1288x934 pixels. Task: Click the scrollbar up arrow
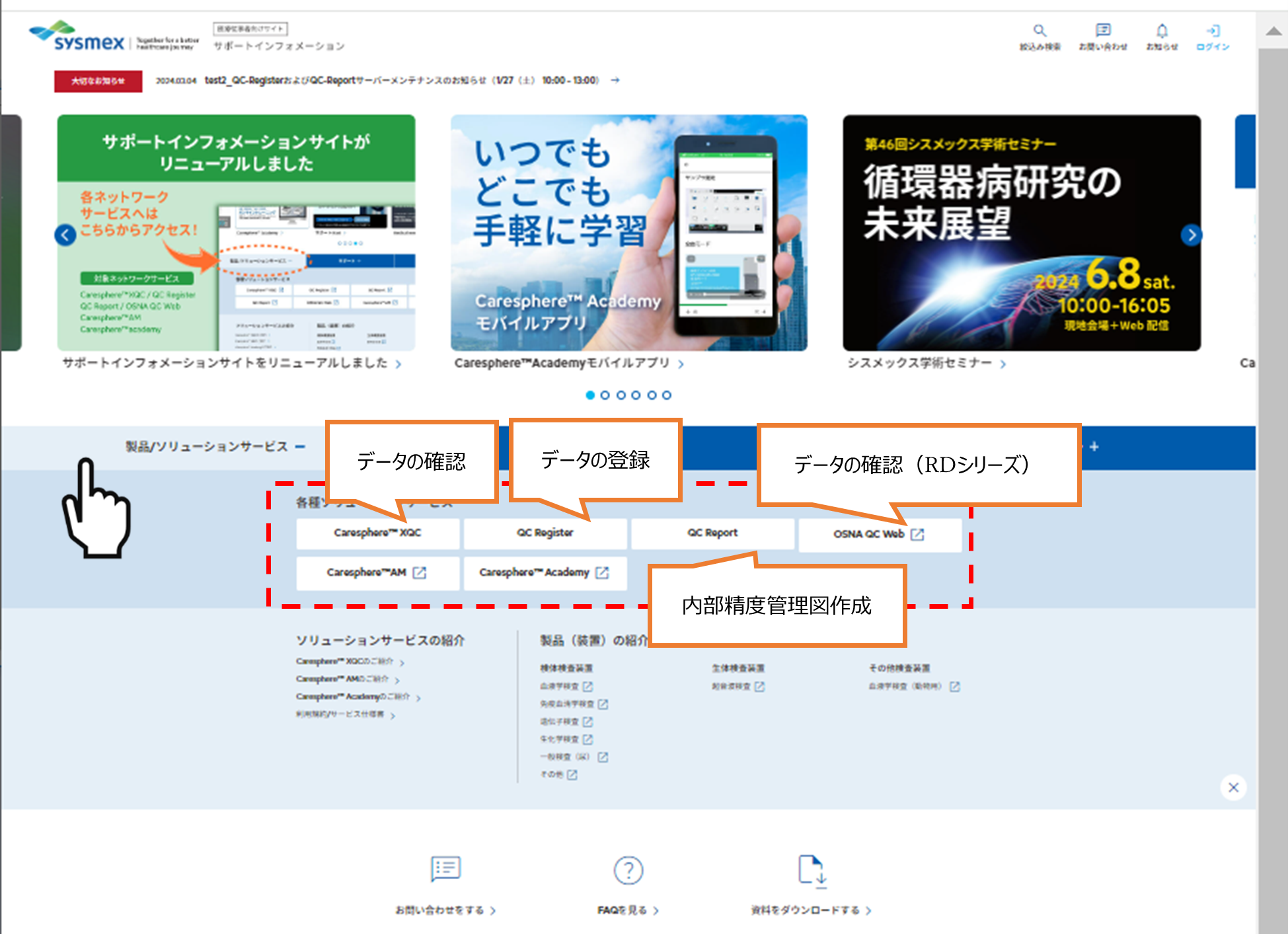tap(1273, 30)
